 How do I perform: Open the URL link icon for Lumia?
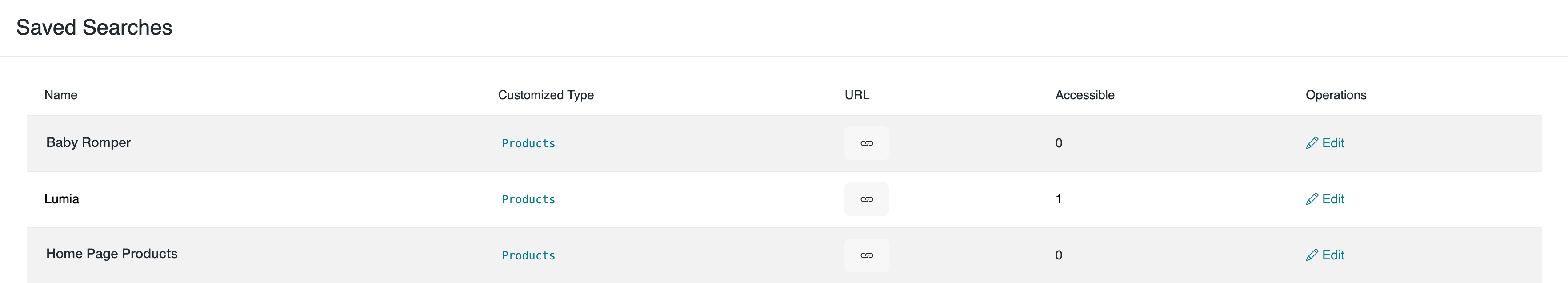click(866, 199)
